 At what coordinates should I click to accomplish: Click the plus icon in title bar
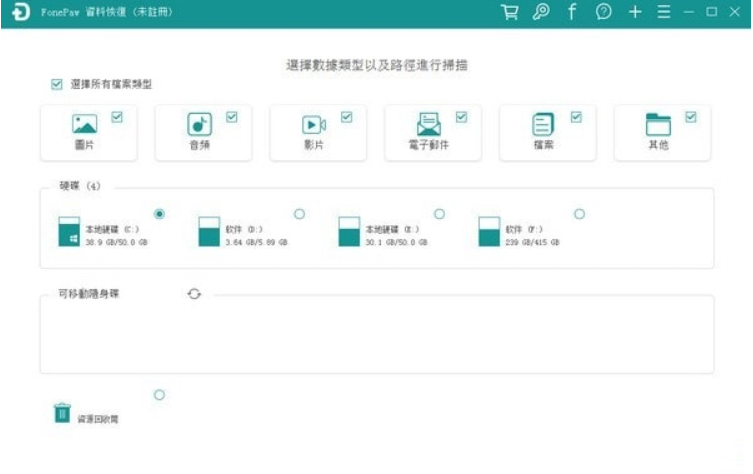pyautogui.click(x=635, y=12)
